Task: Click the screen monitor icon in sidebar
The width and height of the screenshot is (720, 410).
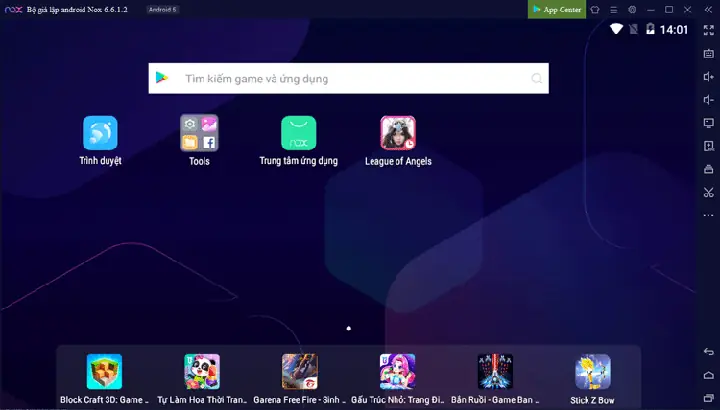Action: [709, 123]
